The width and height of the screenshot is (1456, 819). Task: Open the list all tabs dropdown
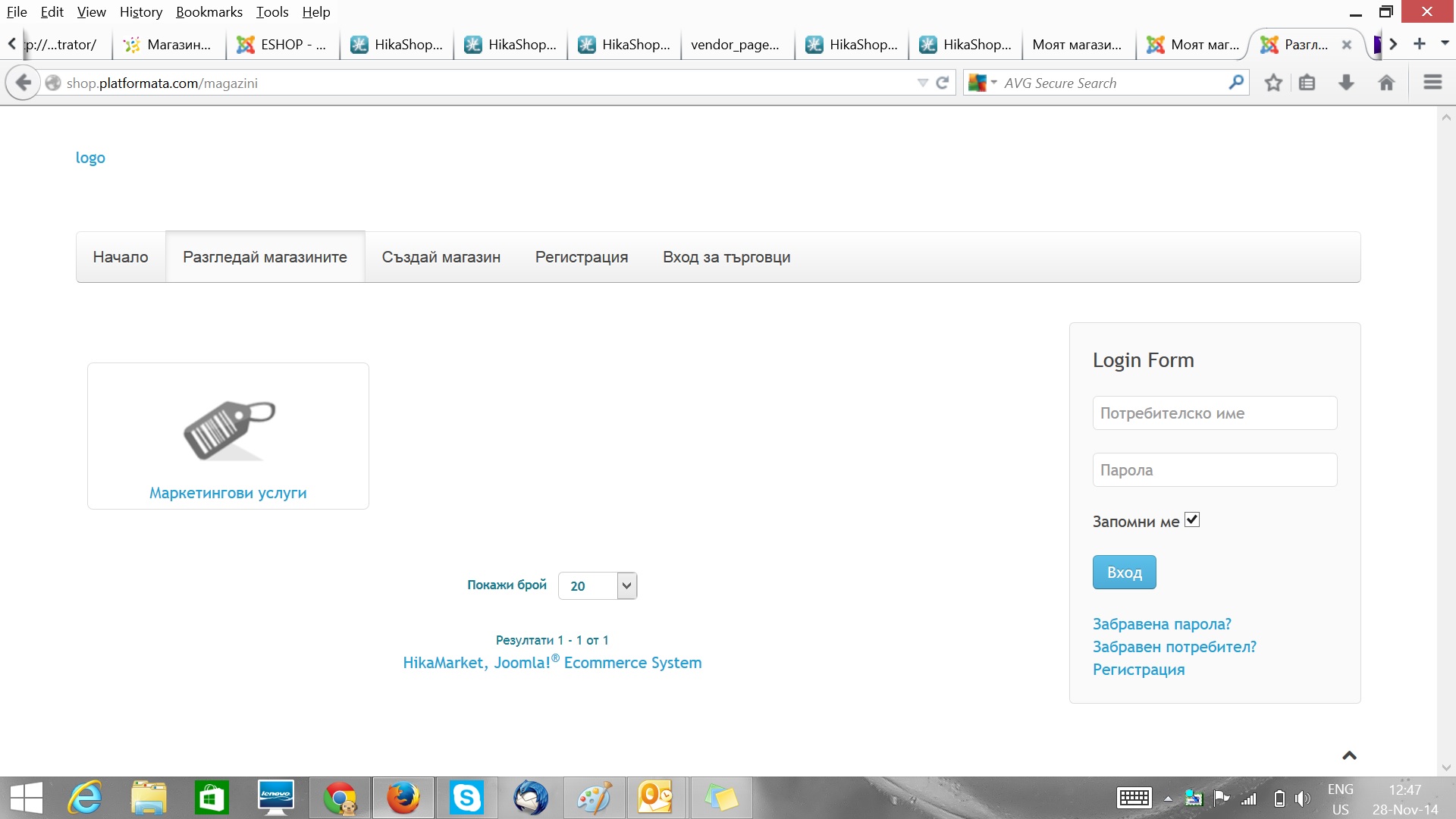tap(1445, 43)
